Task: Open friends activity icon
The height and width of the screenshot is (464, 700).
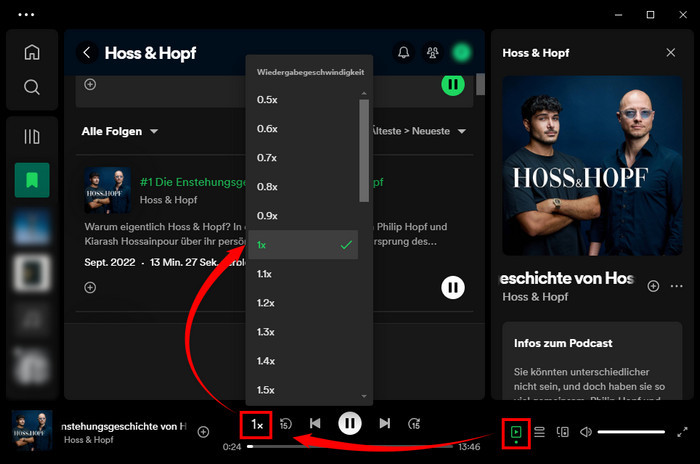Action: [433, 53]
